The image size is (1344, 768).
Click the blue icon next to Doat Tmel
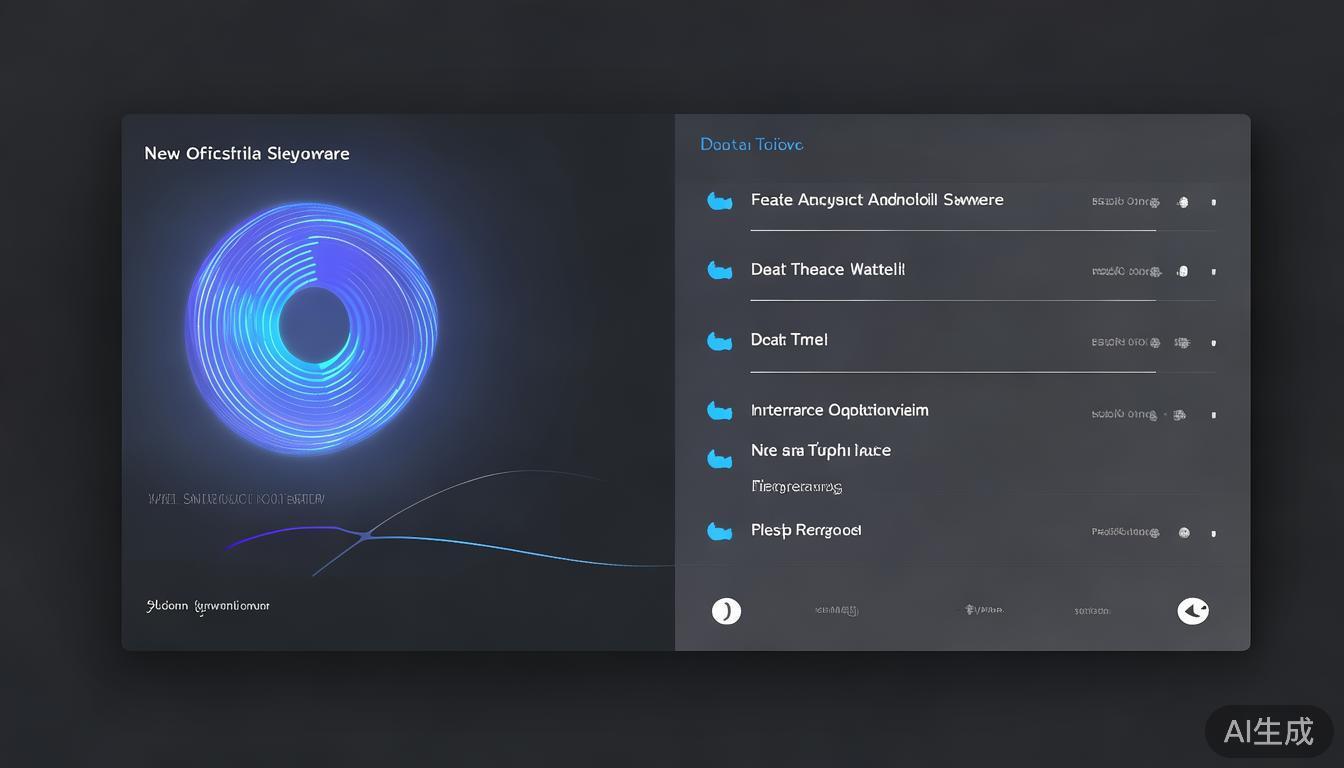(719, 341)
